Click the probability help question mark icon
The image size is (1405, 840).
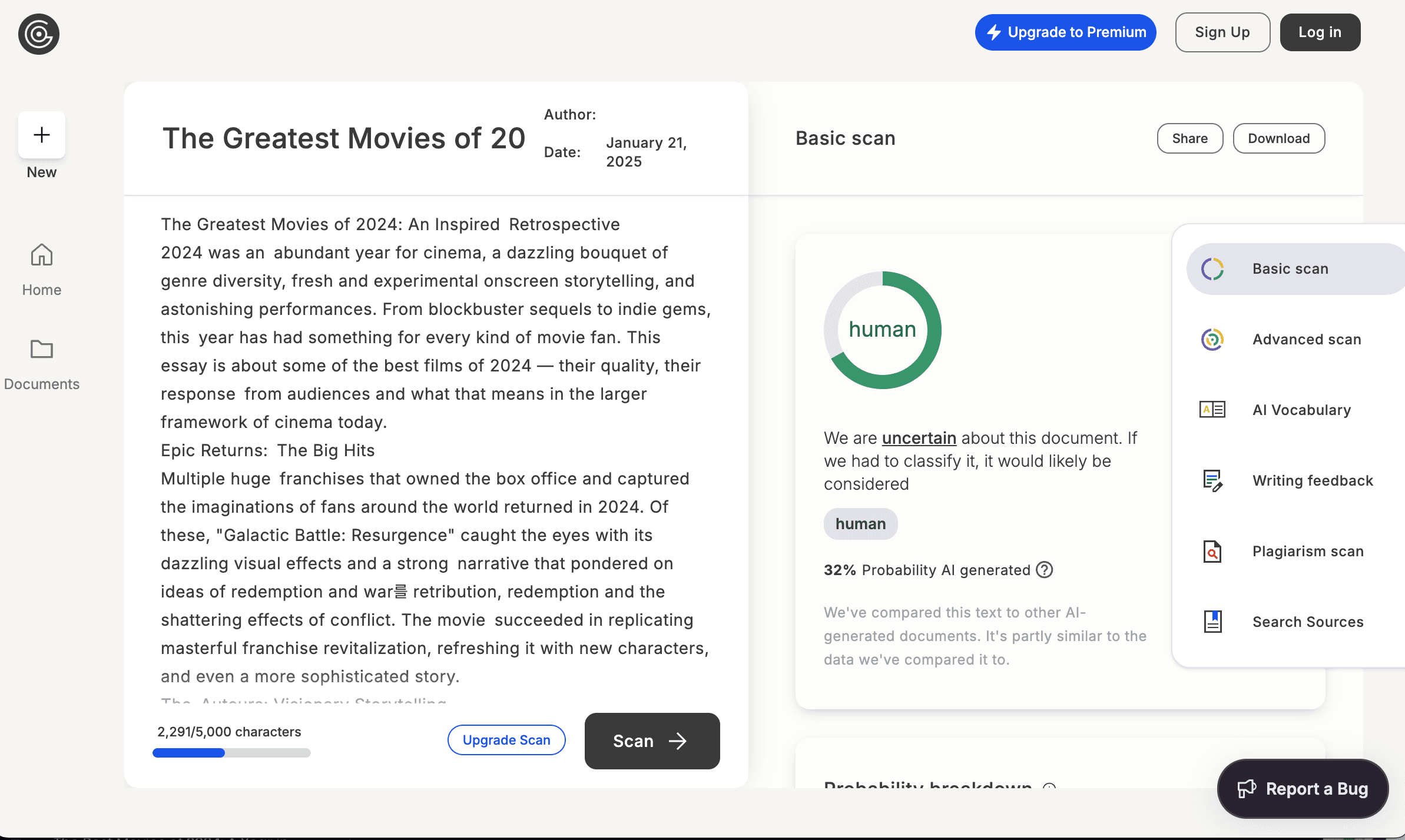1044,570
